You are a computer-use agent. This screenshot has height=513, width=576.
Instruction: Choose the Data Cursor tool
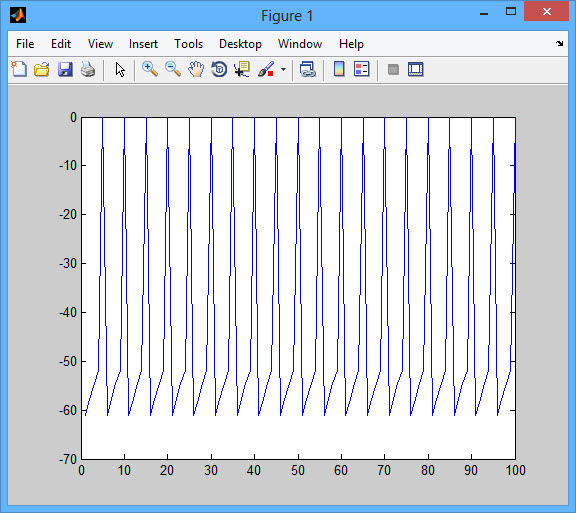point(242,69)
